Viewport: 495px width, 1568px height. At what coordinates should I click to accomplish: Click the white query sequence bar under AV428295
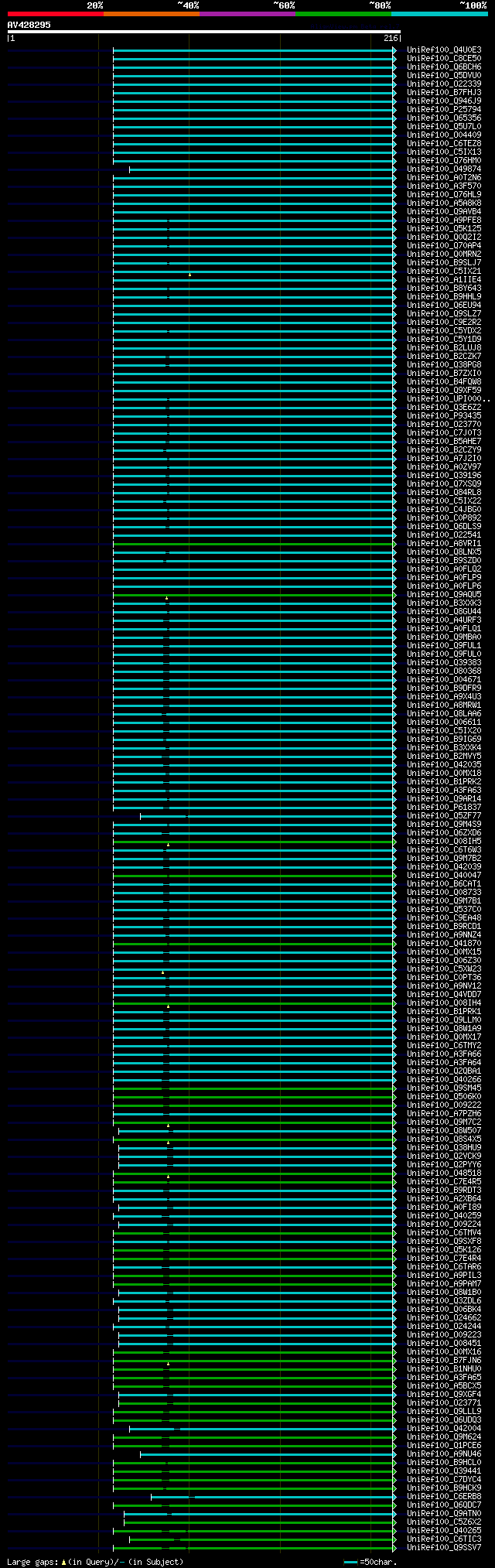[x=204, y=32]
